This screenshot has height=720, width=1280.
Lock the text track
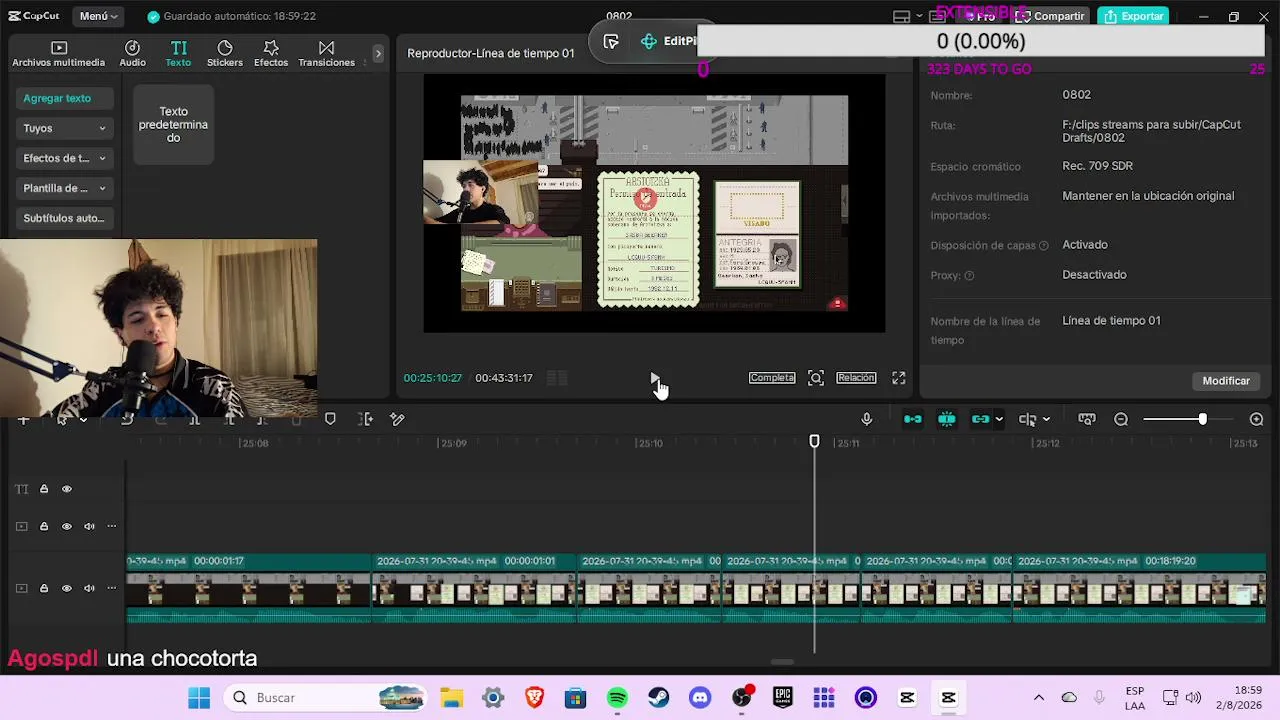coord(44,489)
